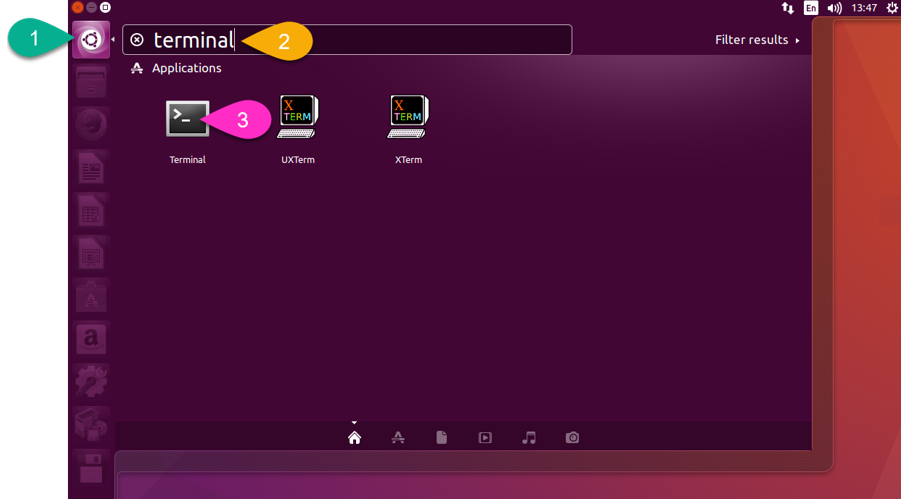Open the Terminal application icon
The image size is (901, 499).
[x=187, y=119]
